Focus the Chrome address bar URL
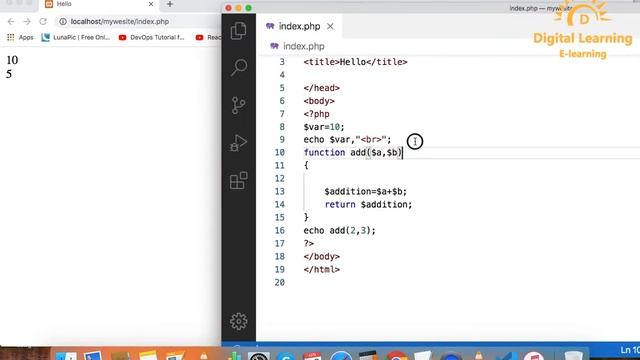This screenshot has width=640, height=360. (x=120, y=22)
